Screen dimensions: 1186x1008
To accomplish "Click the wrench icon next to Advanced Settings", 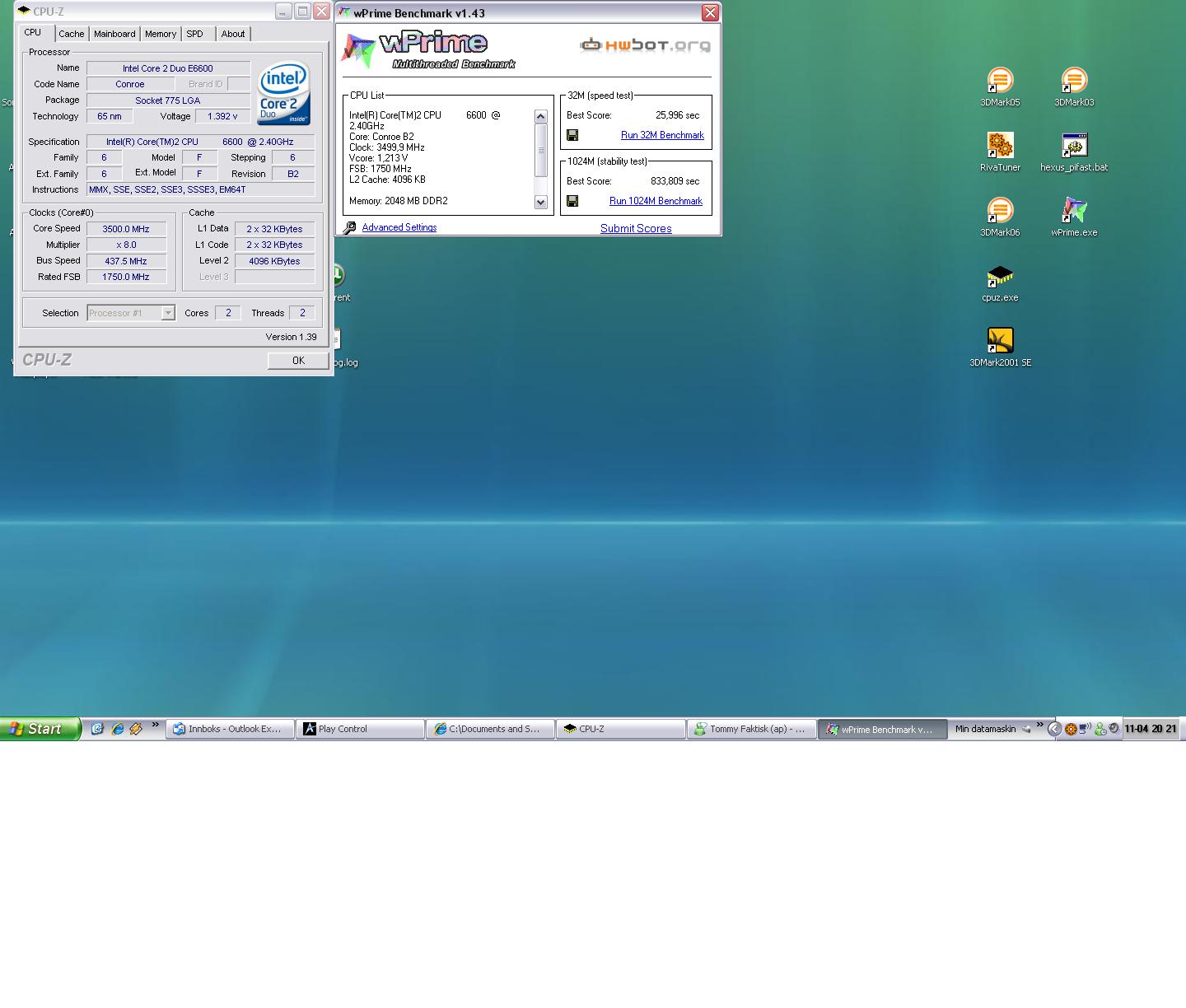I will [349, 228].
